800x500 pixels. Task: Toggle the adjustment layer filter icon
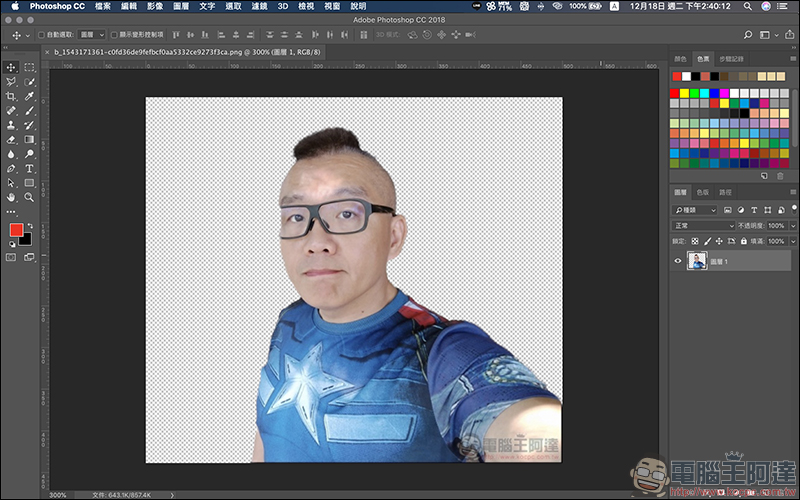pos(741,210)
